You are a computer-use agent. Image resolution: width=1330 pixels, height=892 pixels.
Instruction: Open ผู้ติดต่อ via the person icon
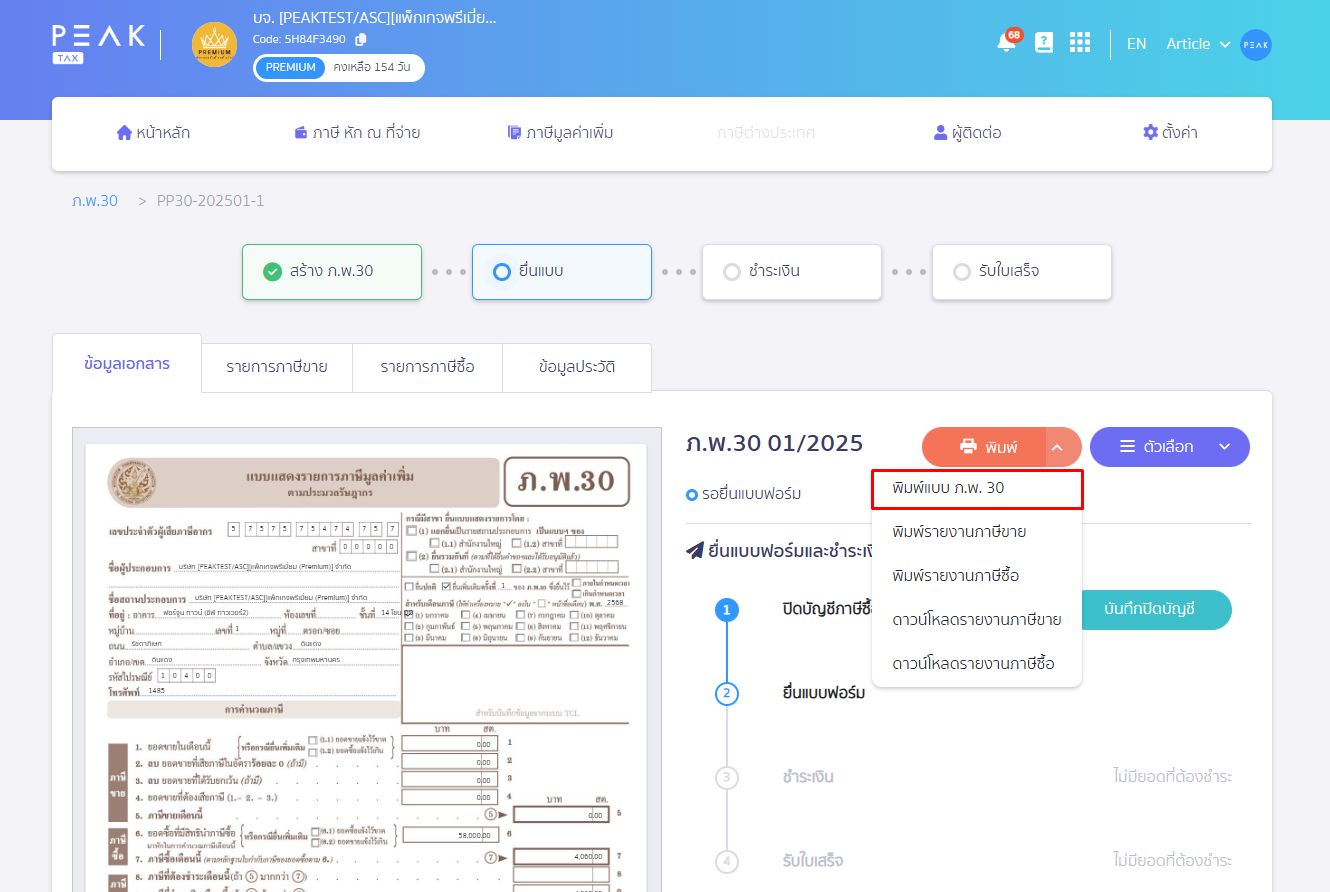point(964,132)
